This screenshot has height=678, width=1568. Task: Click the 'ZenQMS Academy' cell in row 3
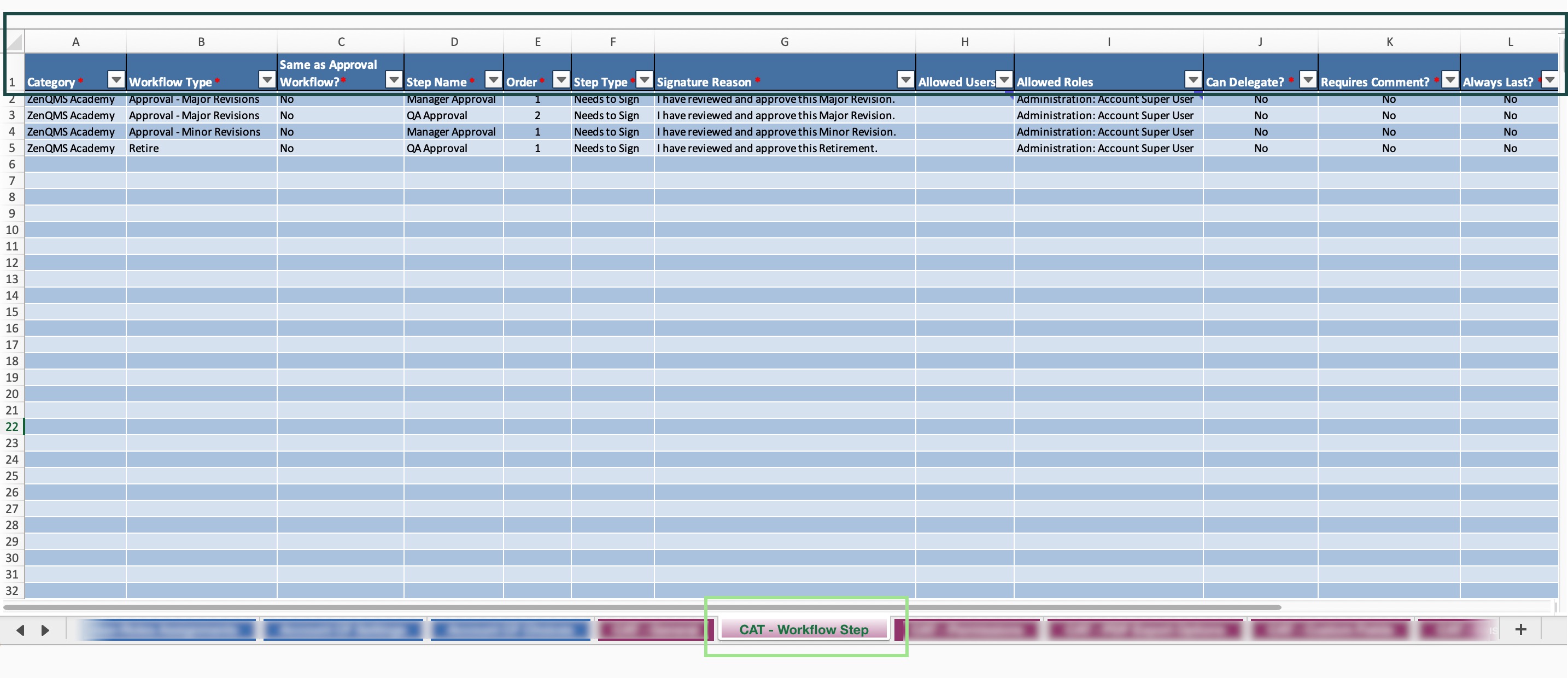[x=75, y=115]
